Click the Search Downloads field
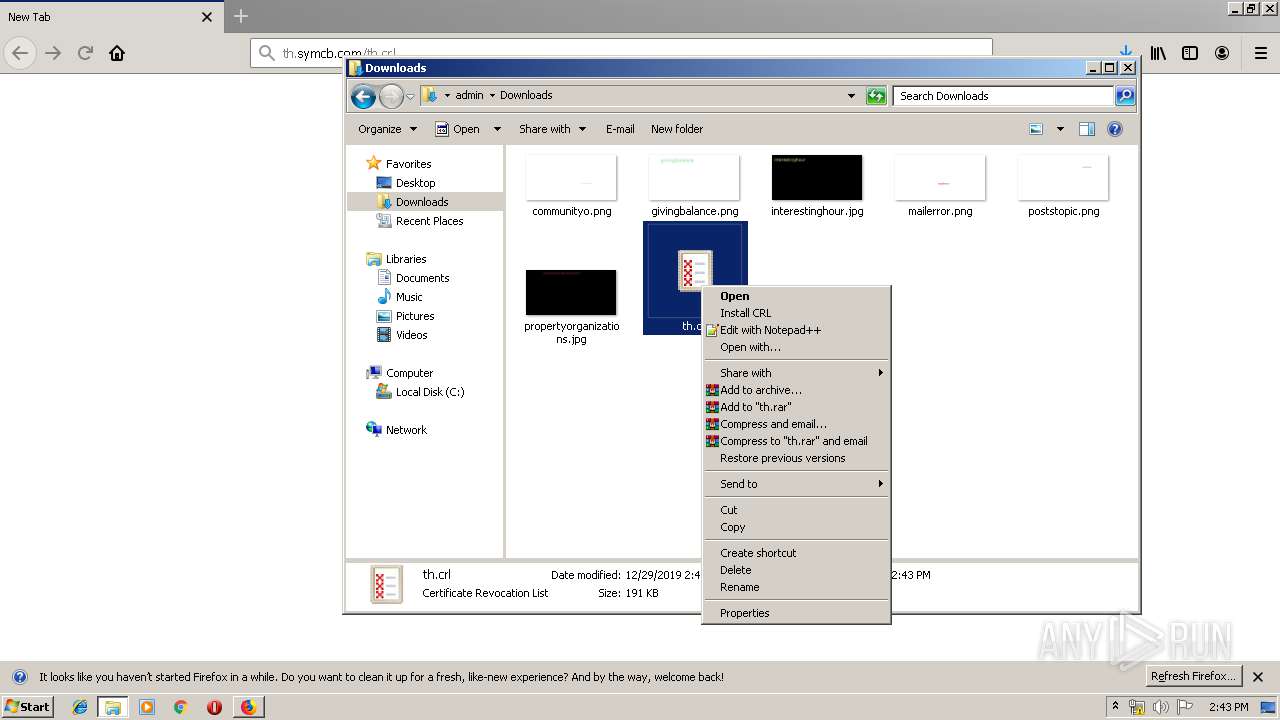This screenshot has height=720, width=1280. point(1003,96)
